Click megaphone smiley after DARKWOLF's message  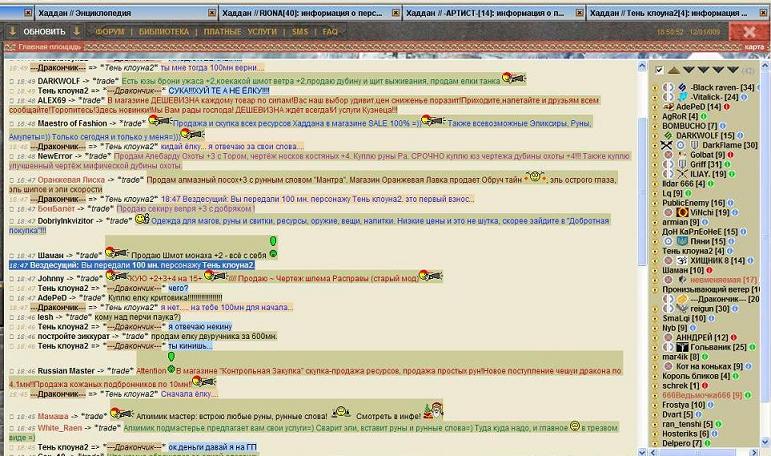(x=514, y=78)
